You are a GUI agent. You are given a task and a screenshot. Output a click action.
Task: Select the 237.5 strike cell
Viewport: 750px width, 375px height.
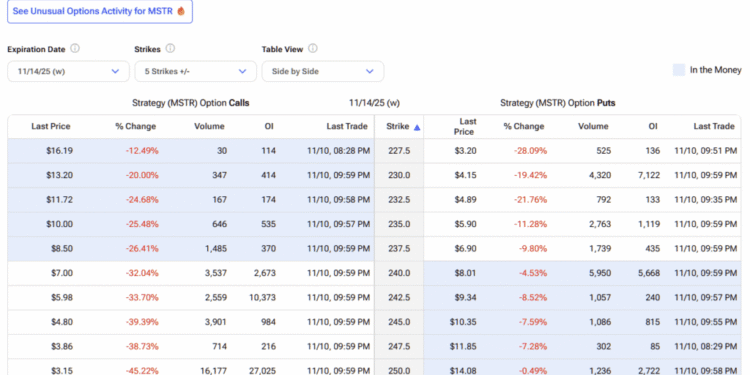[399, 248]
